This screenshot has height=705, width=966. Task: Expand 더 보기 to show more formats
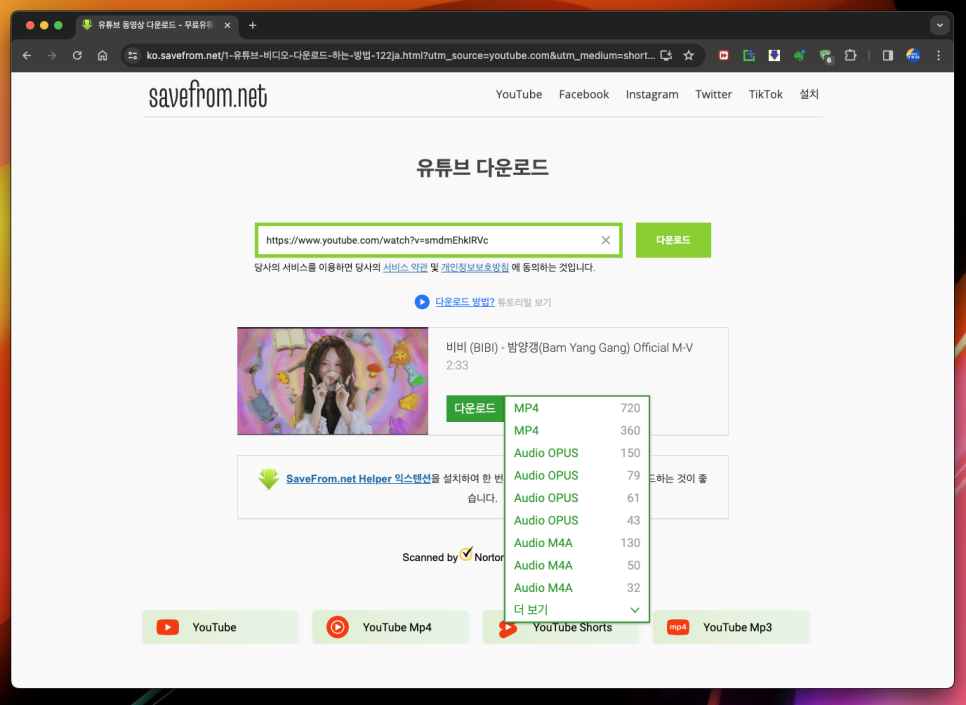pos(577,609)
